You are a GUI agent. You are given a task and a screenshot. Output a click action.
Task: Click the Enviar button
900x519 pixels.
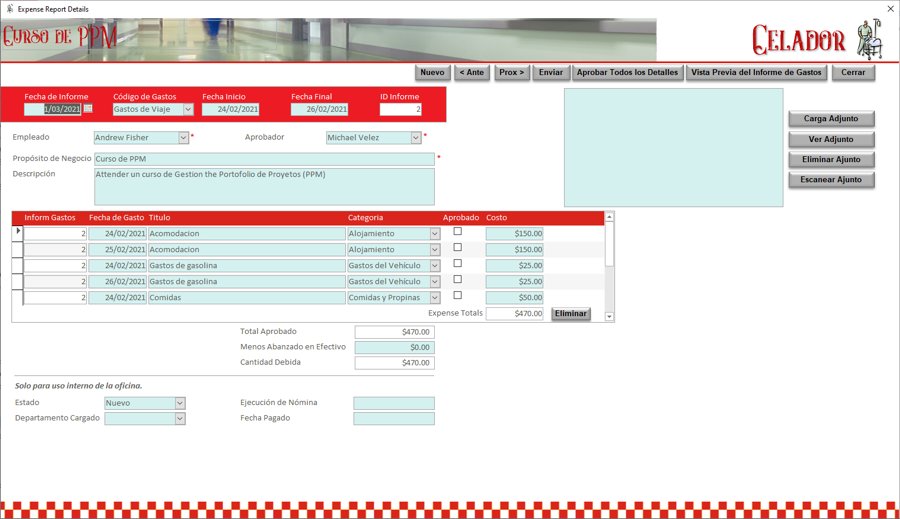click(551, 72)
